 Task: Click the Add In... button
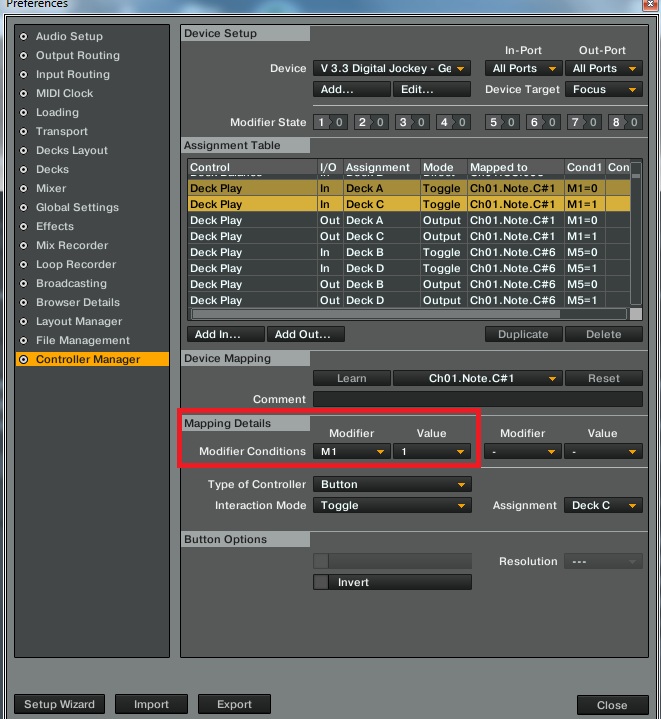(x=226, y=334)
